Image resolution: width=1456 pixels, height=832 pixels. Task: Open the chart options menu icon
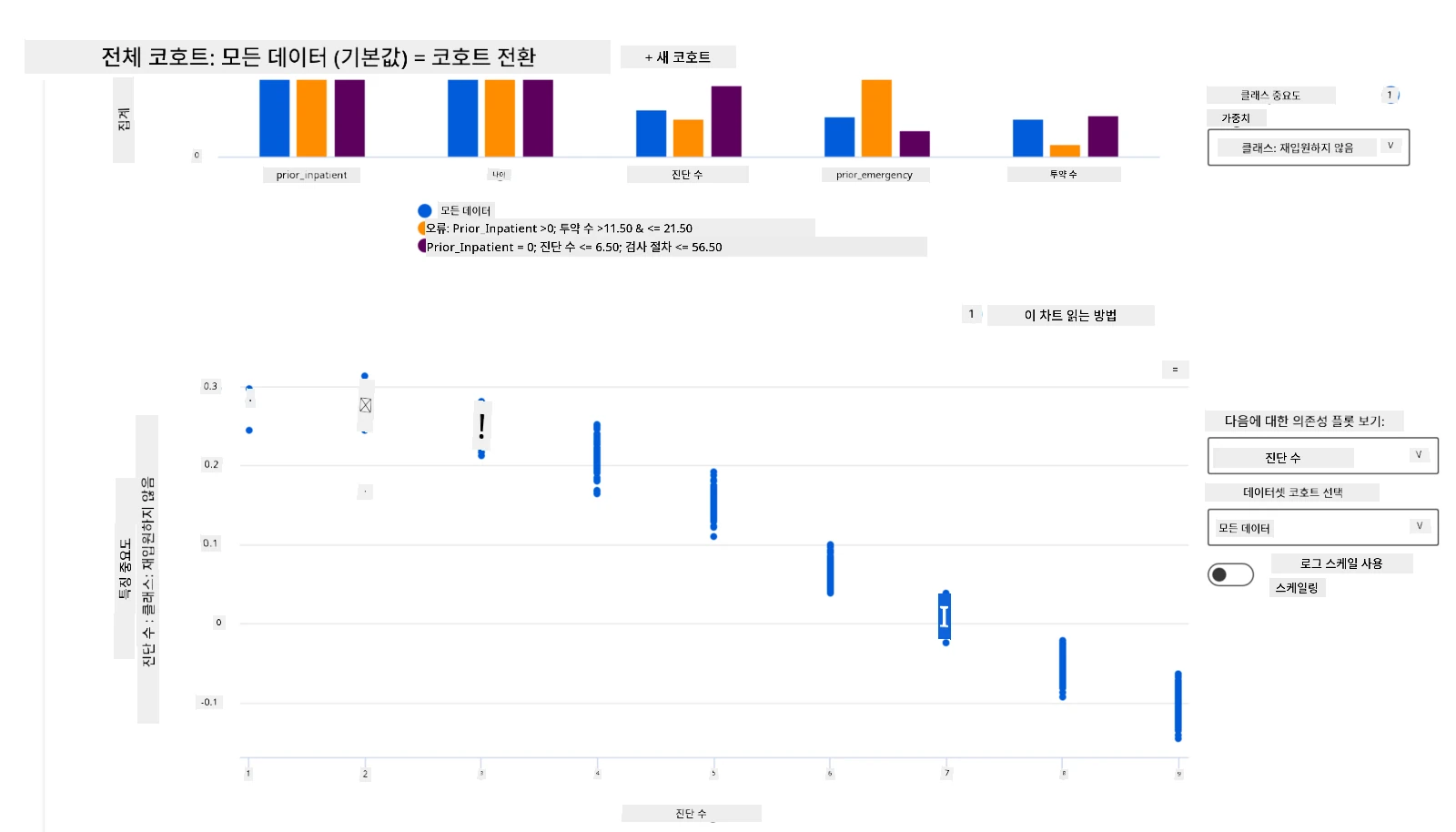(x=1175, y=369)
